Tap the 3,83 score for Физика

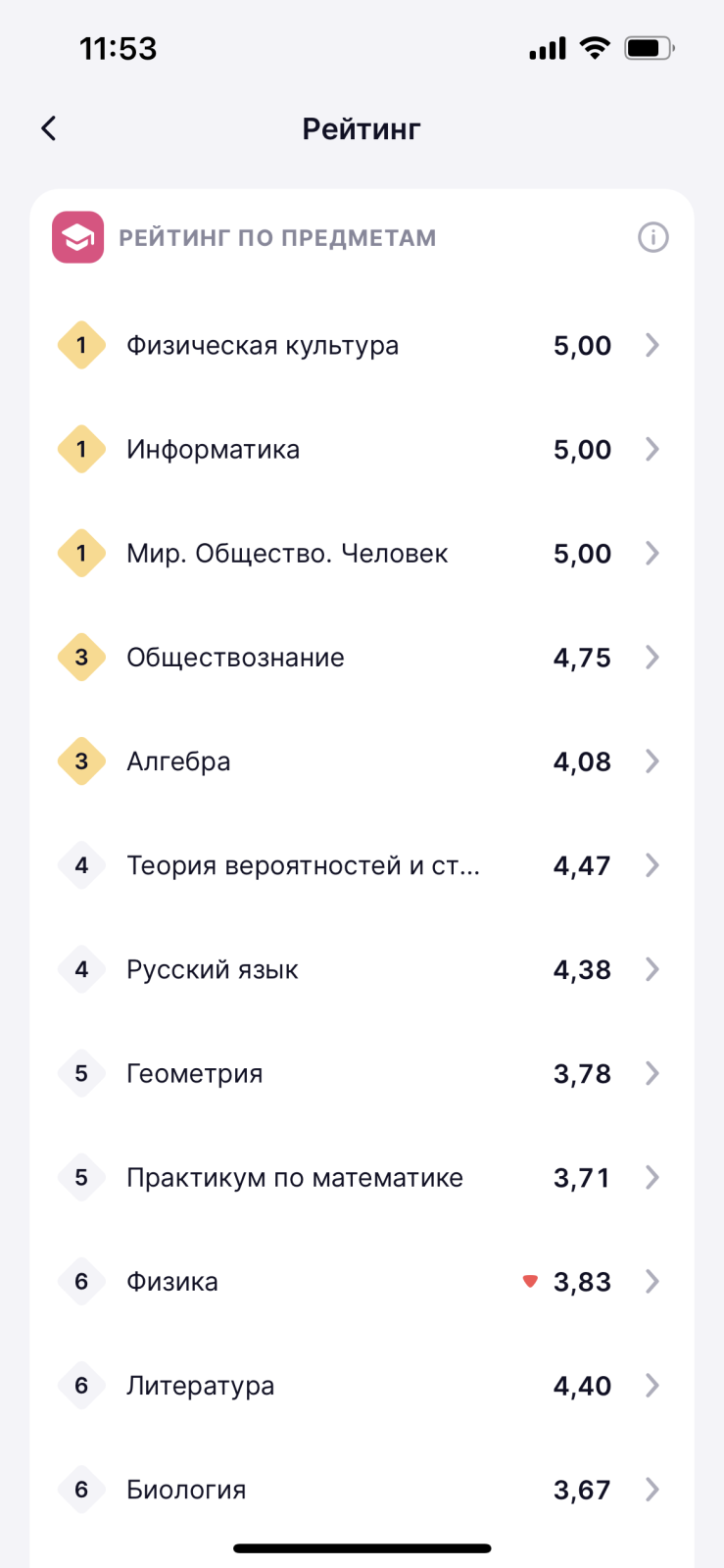(582, 1282)
